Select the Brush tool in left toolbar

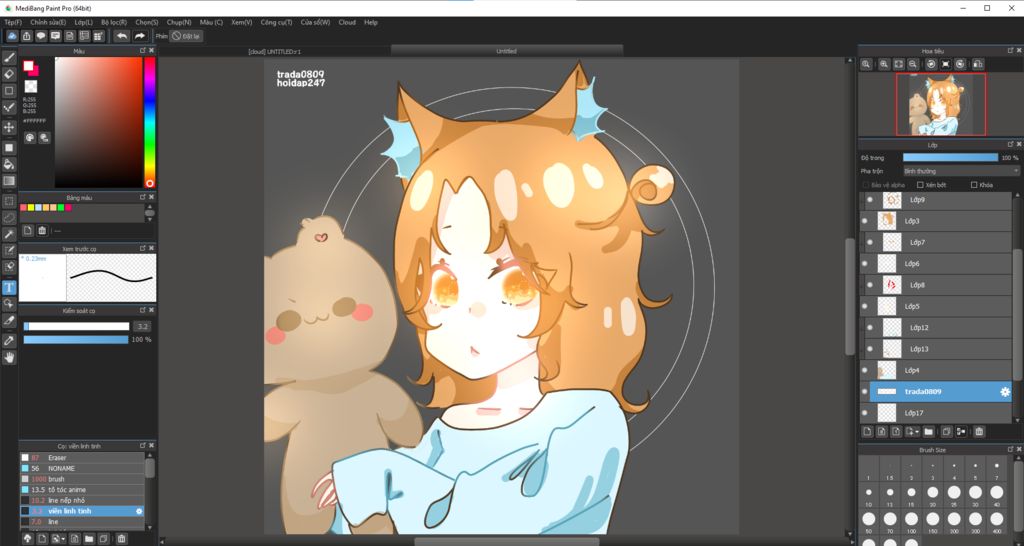pos(9,57)
